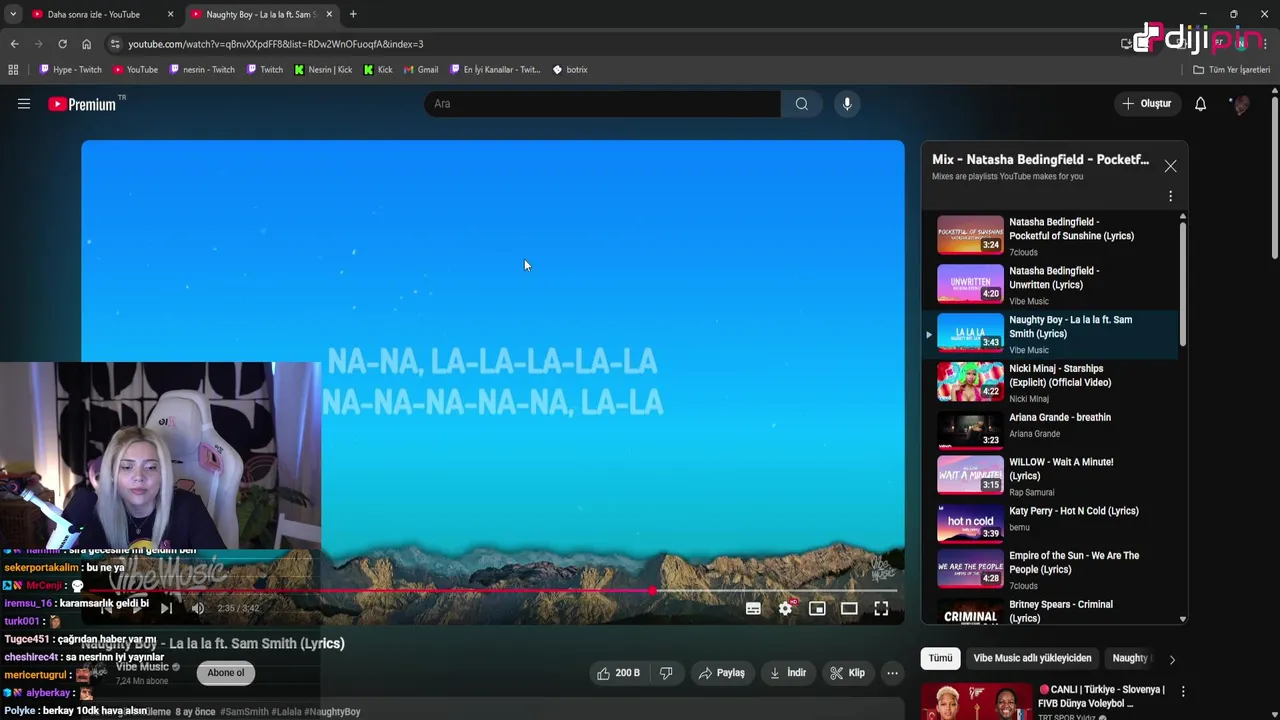Type in the Ara search field

tap(602, 104)
